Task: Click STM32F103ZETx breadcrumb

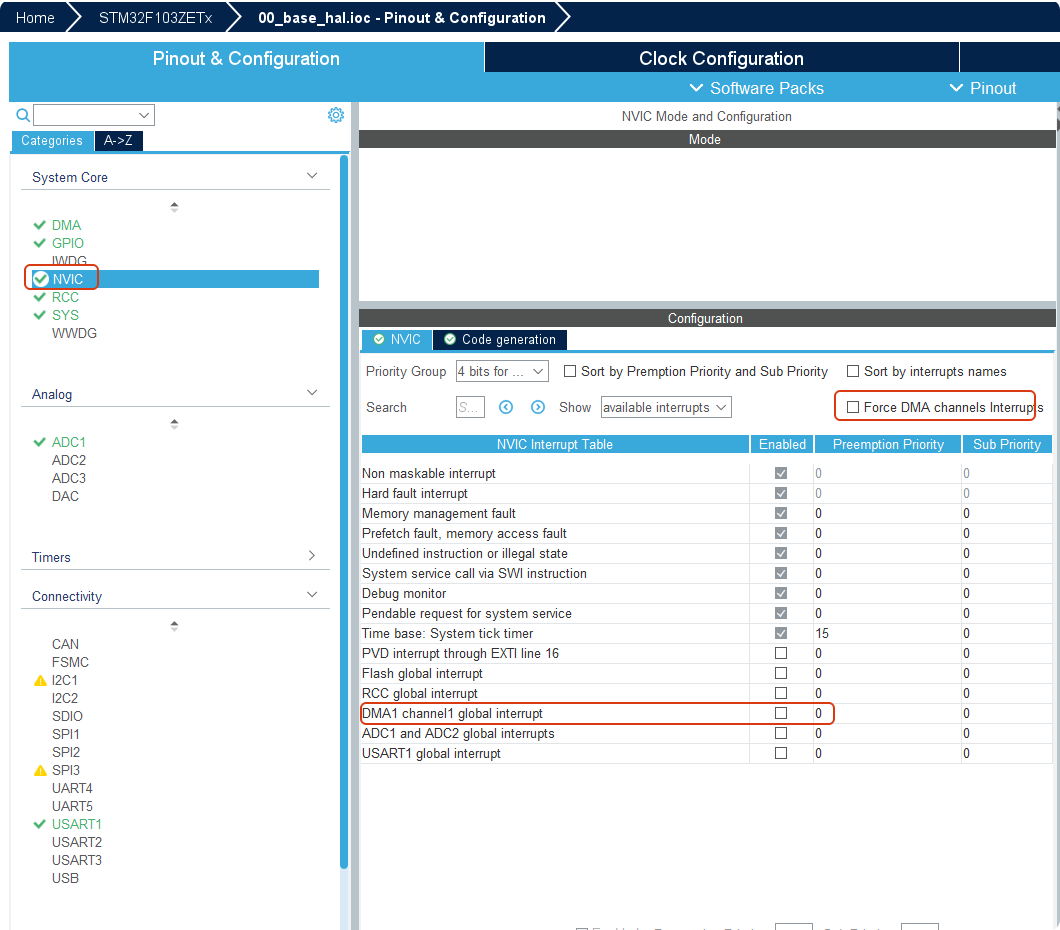Action: click(x=155, y=18)
